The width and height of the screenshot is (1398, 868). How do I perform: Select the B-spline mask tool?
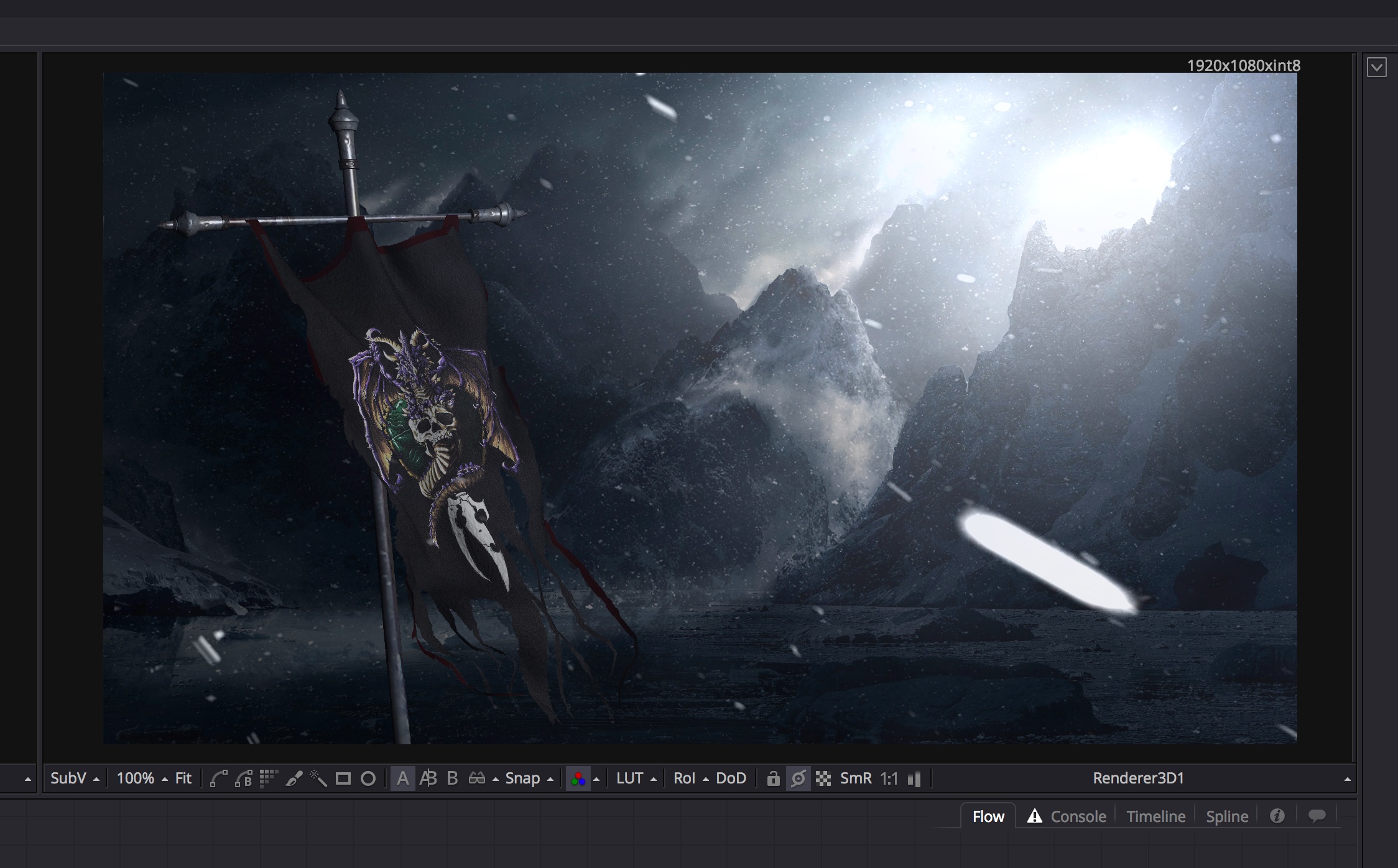[243, 778]
